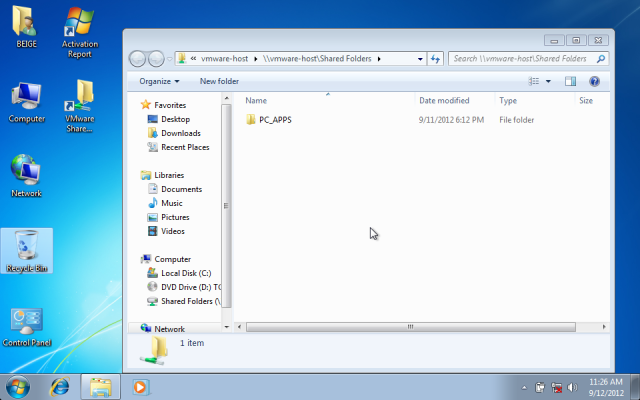Click the PC_APPS folder icon
Image resolution: width=640 pixels, height=400 pixels.
tap(251, 120)
